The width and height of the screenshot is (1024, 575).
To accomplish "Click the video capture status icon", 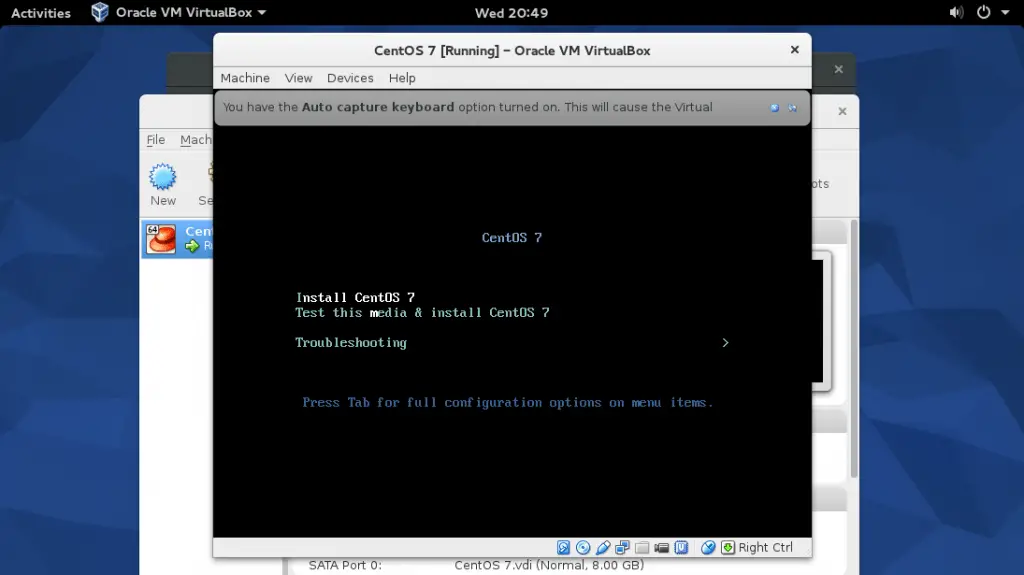I will (662, 548).
